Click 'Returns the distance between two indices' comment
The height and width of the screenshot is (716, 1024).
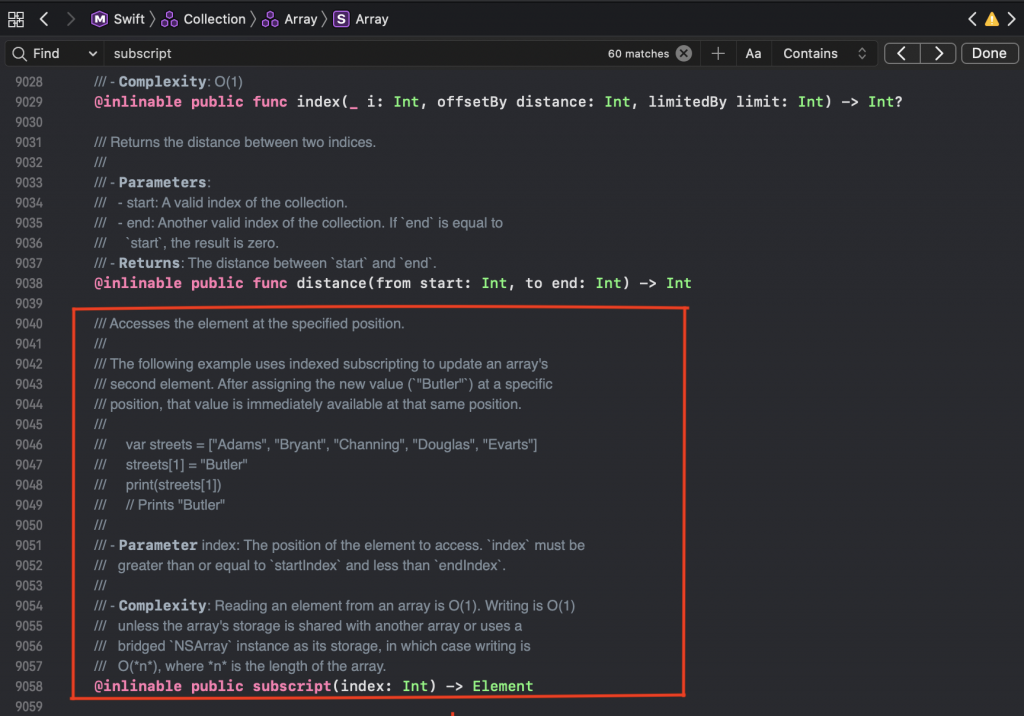point(234,142)
